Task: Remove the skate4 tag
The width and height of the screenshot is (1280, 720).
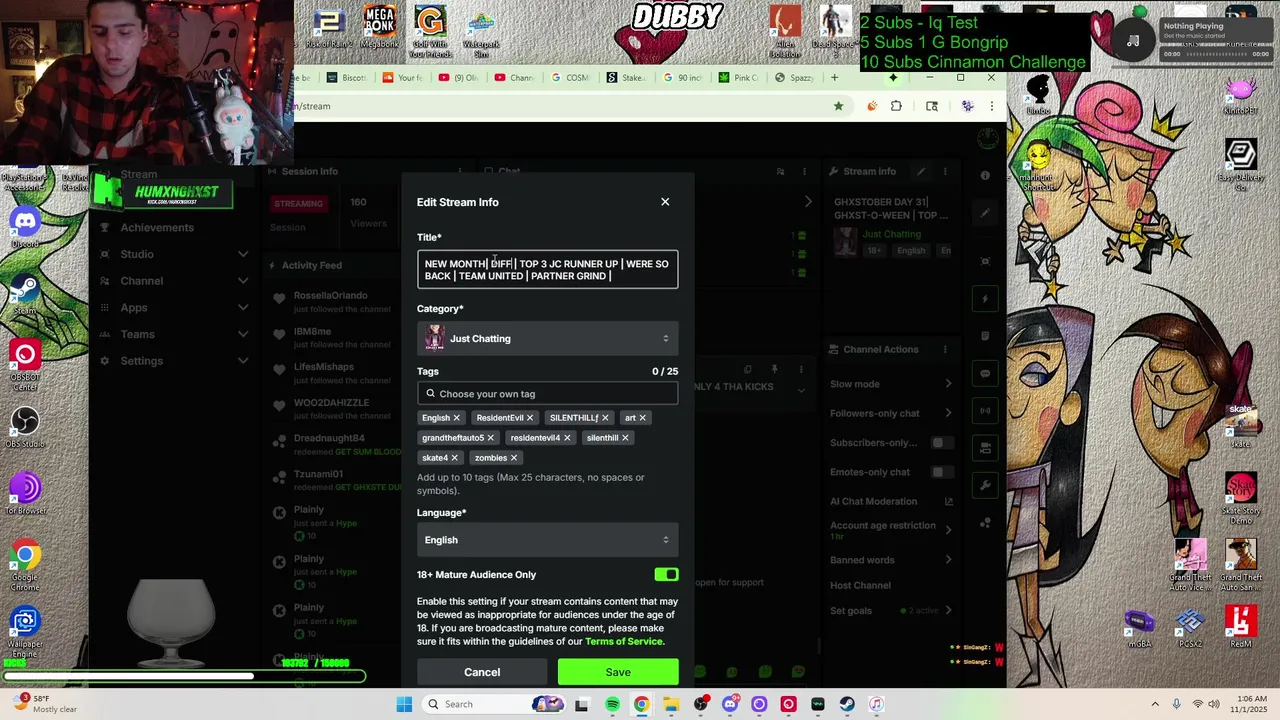Action: 454,458
